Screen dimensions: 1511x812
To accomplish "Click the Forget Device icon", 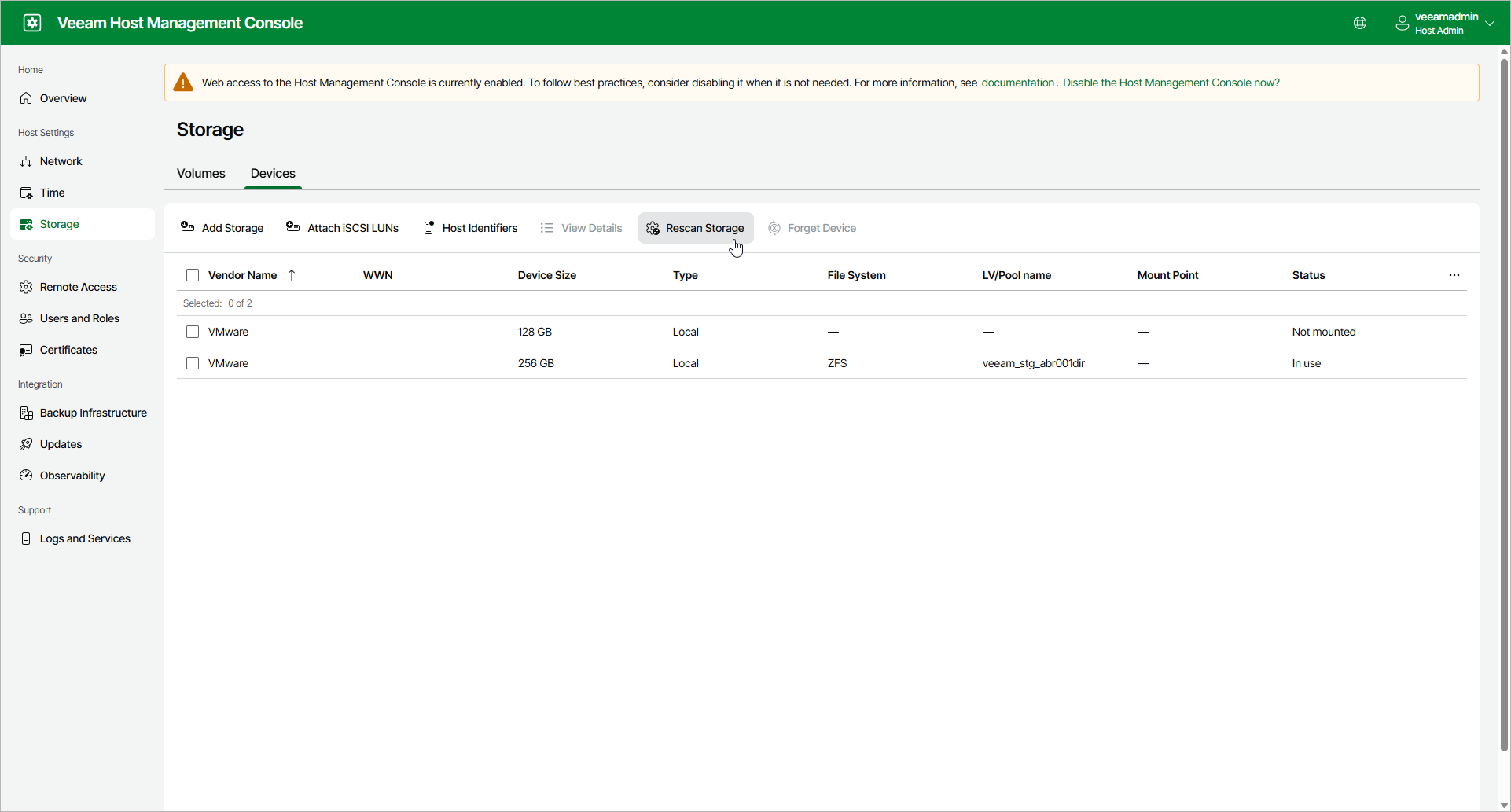I will tap(774, 228).
